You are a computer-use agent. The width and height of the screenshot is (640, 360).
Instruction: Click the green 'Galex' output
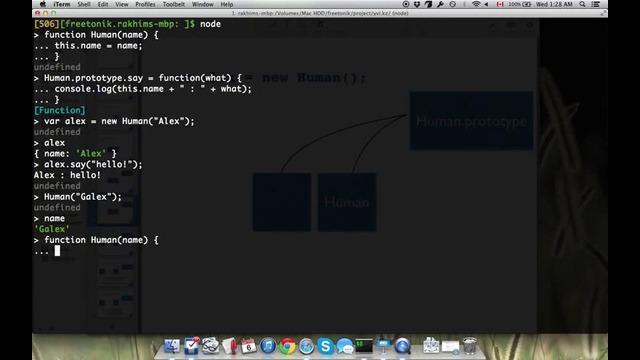click(x=52, y=229)
